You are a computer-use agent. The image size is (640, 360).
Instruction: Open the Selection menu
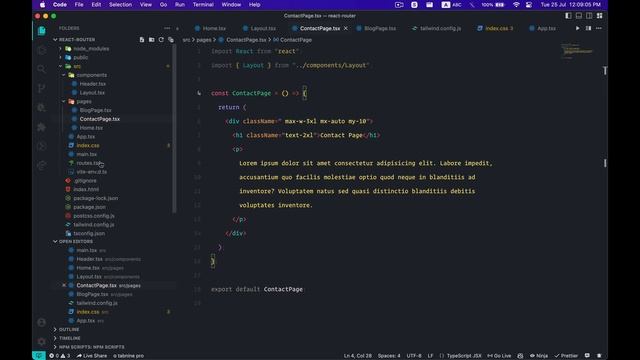[x=120, y=4]
